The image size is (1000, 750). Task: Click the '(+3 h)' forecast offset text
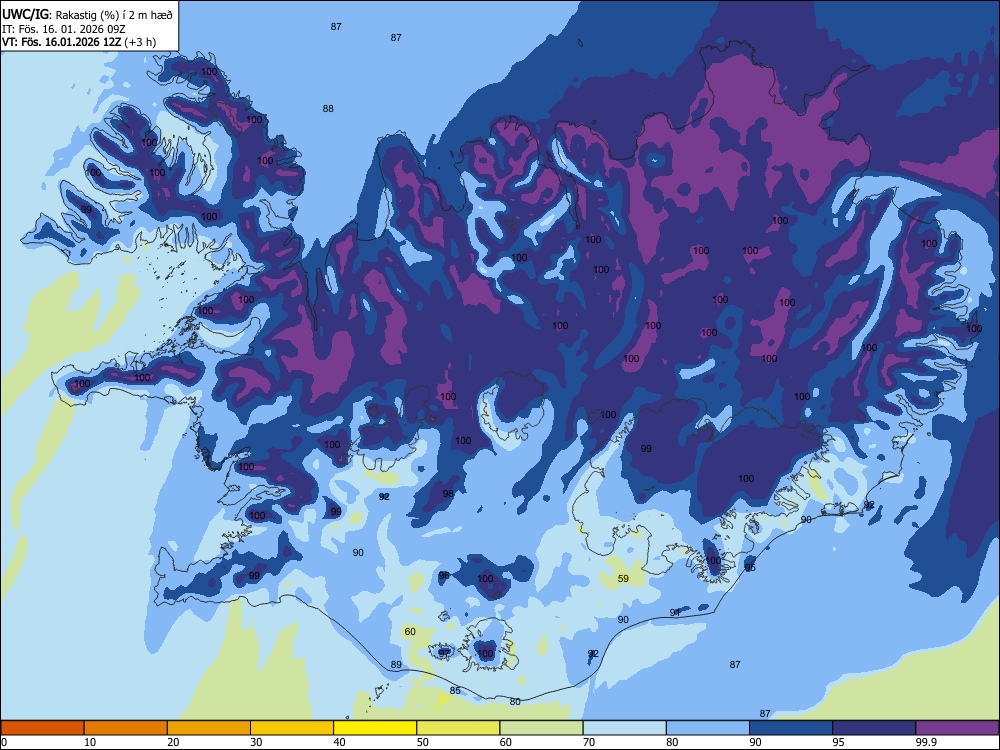(x=140, y=42)
